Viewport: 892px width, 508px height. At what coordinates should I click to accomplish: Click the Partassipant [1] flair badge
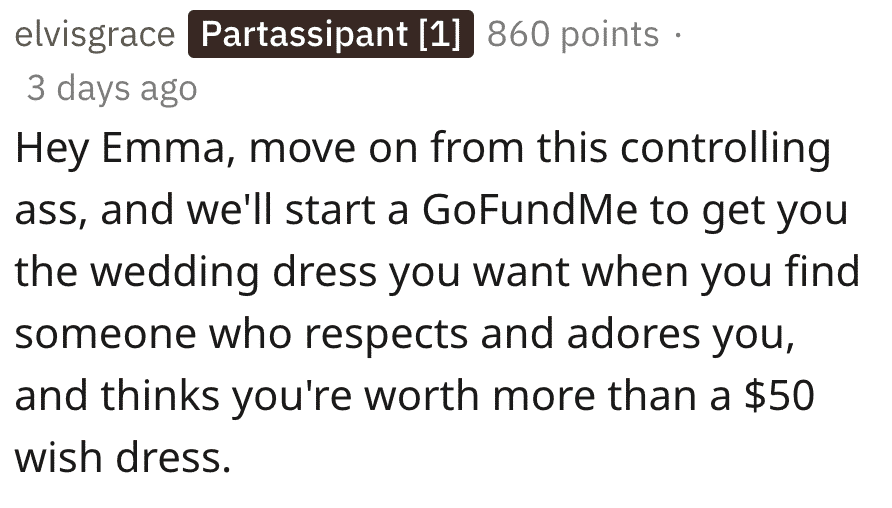pyautogui.click(x=331, y=34)
